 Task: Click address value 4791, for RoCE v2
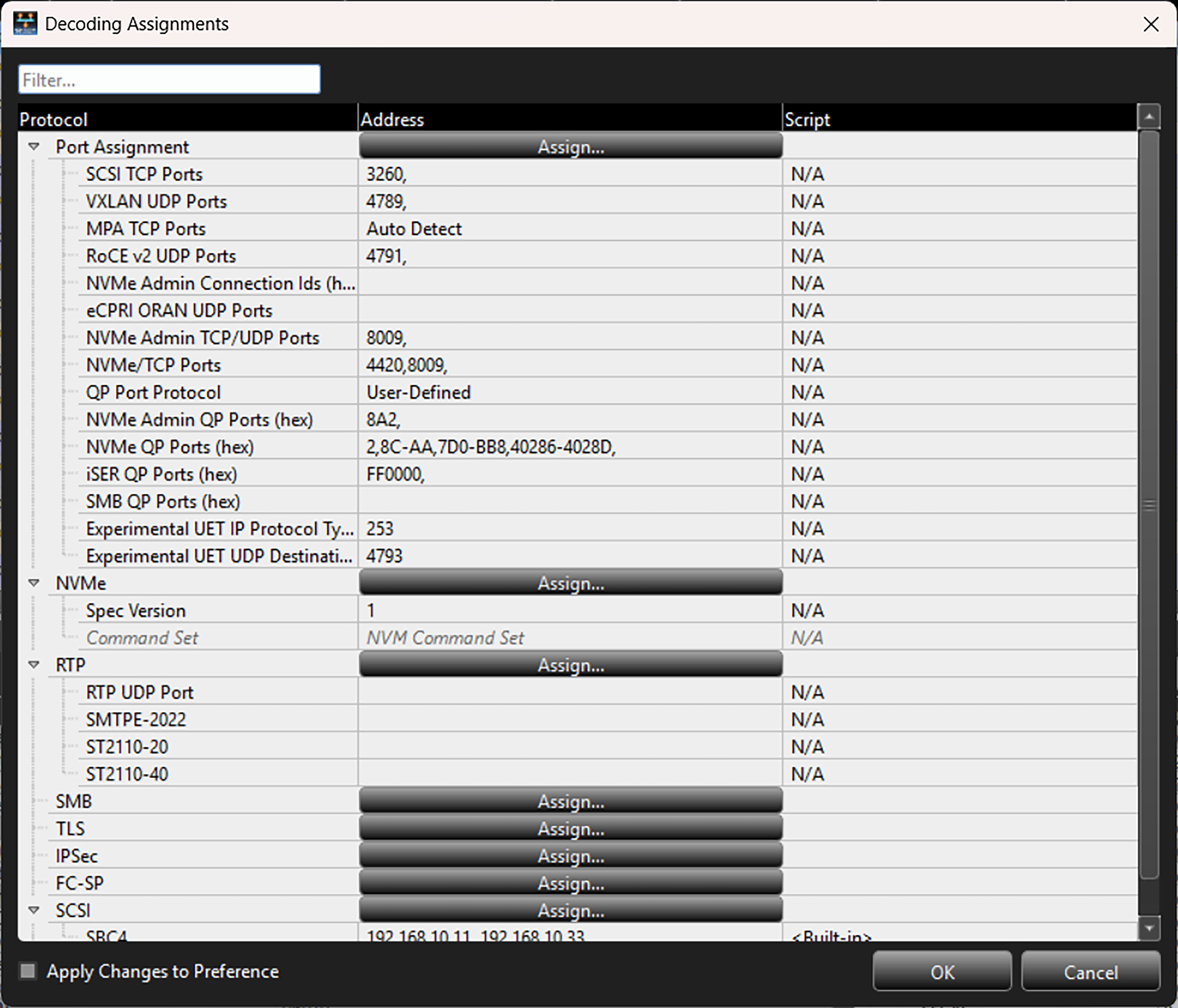click(x=387, y=256)
